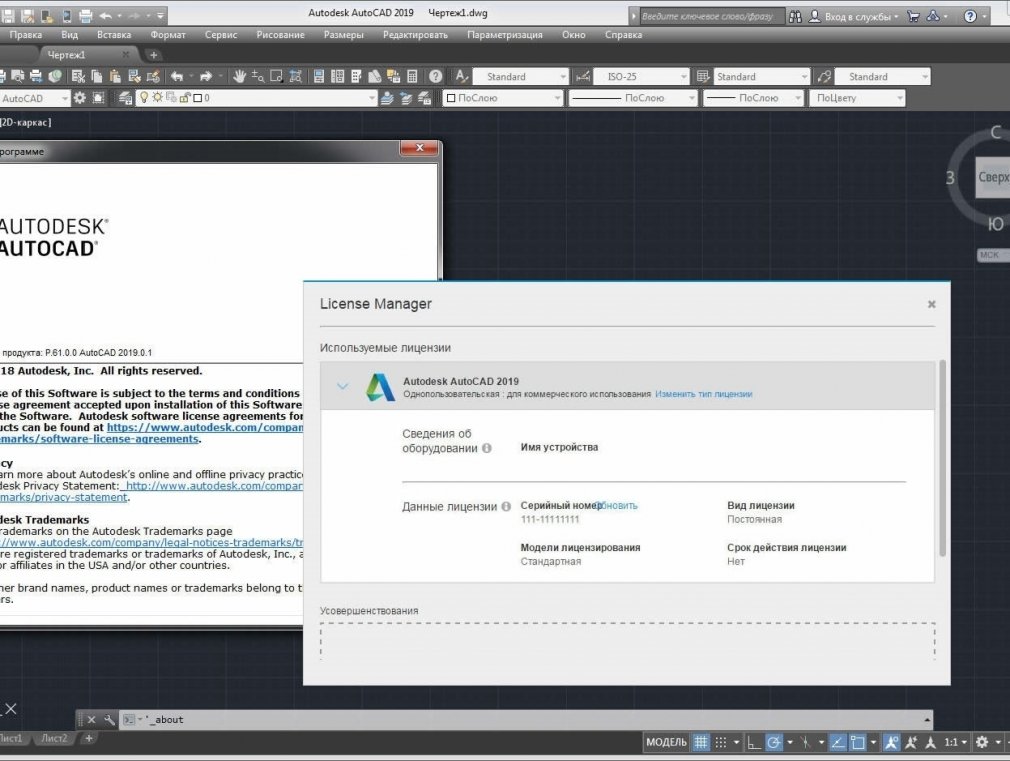Open the Properties palette icon

click(318, 76)
